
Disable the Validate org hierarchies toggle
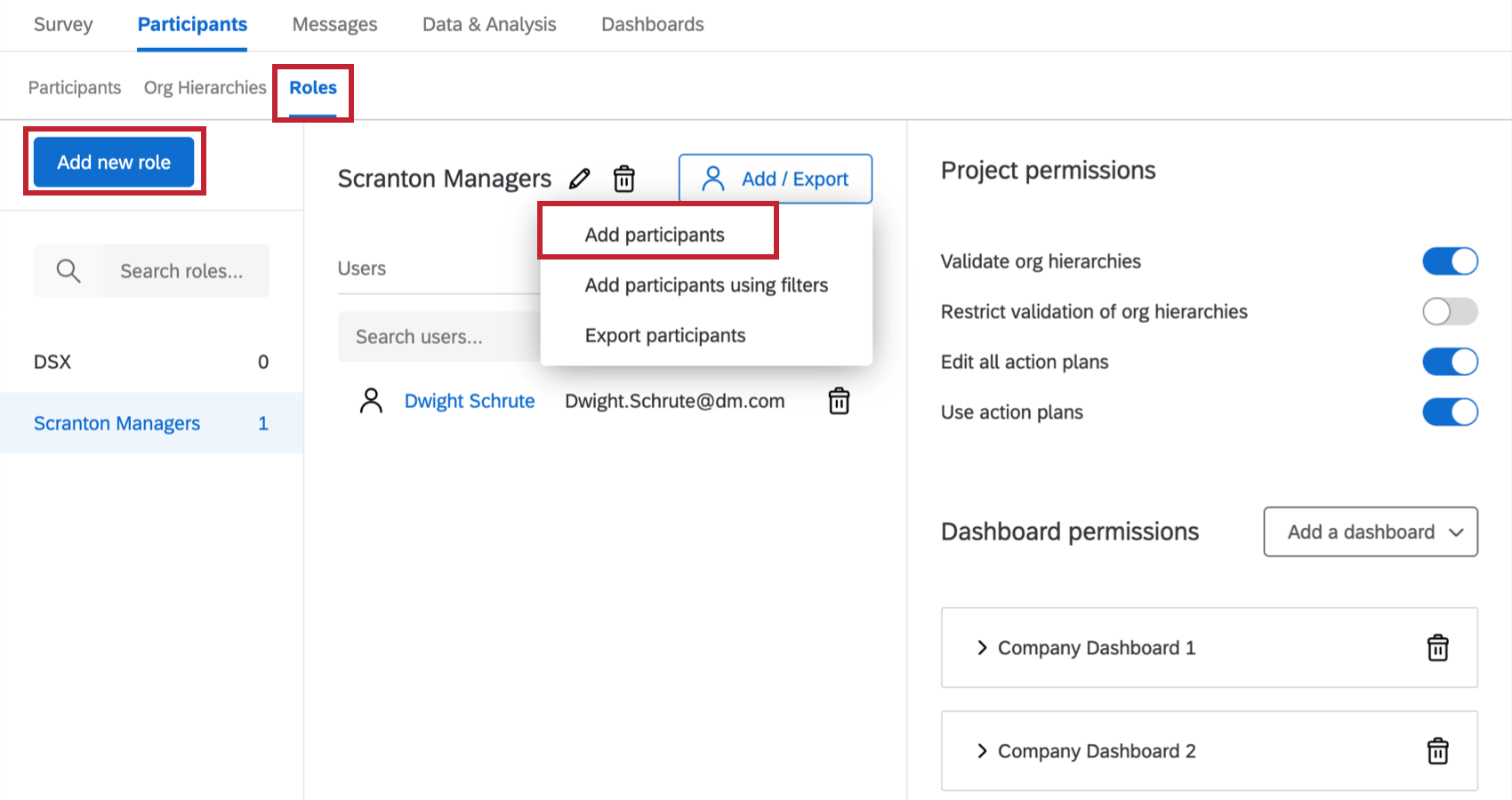coord(1450,260)
